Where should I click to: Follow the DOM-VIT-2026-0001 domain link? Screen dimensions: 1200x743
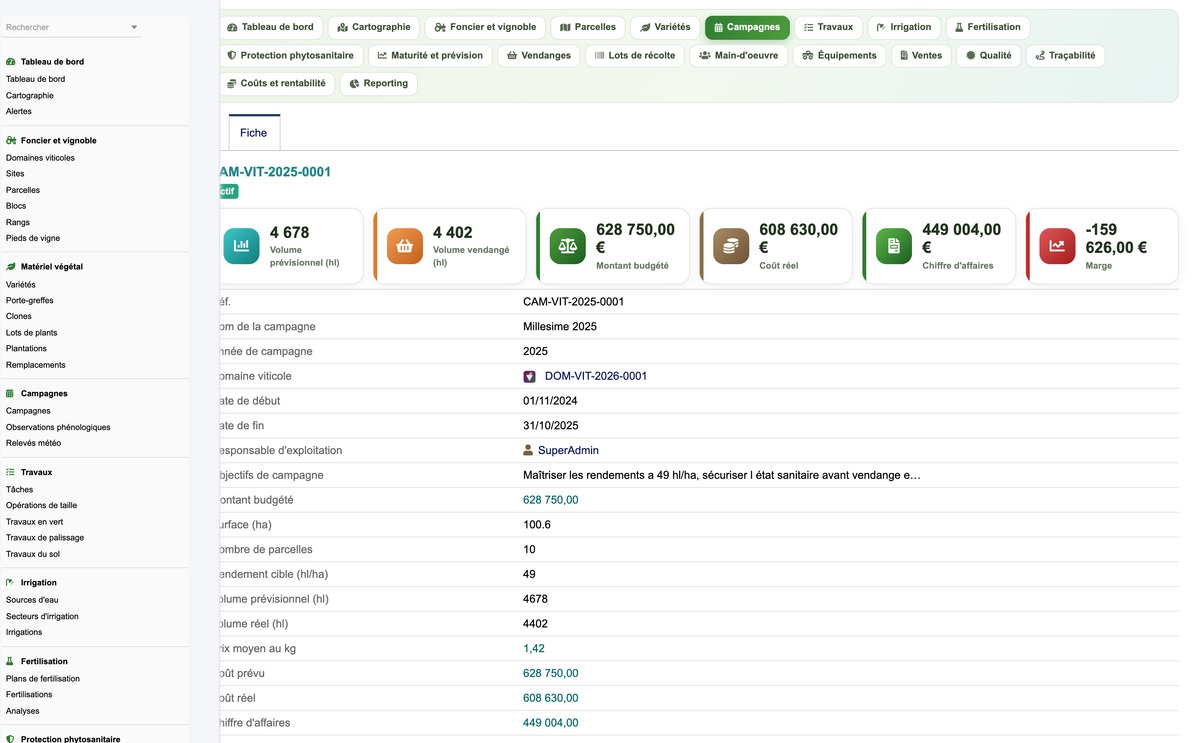pos(596,377)
